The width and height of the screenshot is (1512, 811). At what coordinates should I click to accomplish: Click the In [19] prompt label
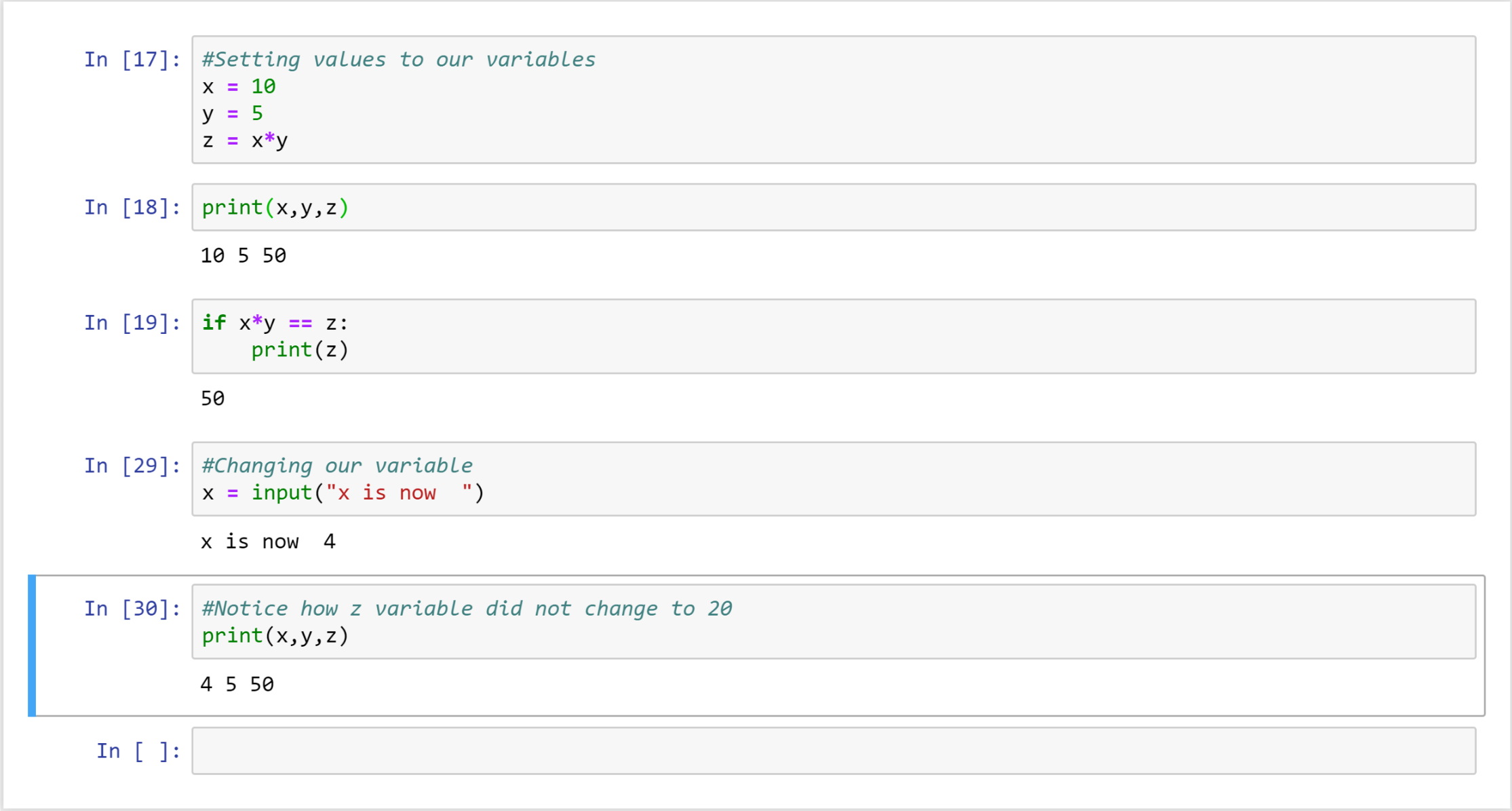(132, 323)
